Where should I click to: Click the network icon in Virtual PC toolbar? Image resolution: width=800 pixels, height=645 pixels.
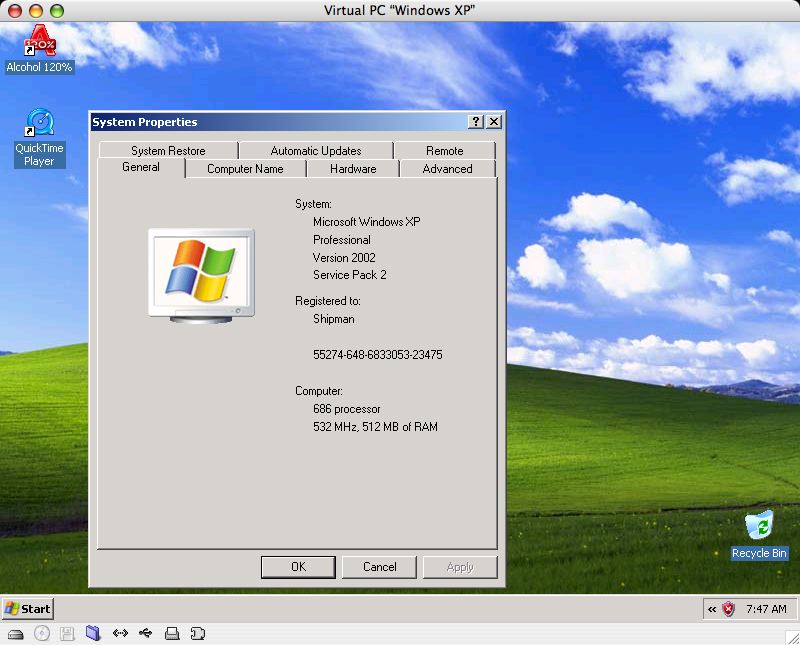pos(120,633)
